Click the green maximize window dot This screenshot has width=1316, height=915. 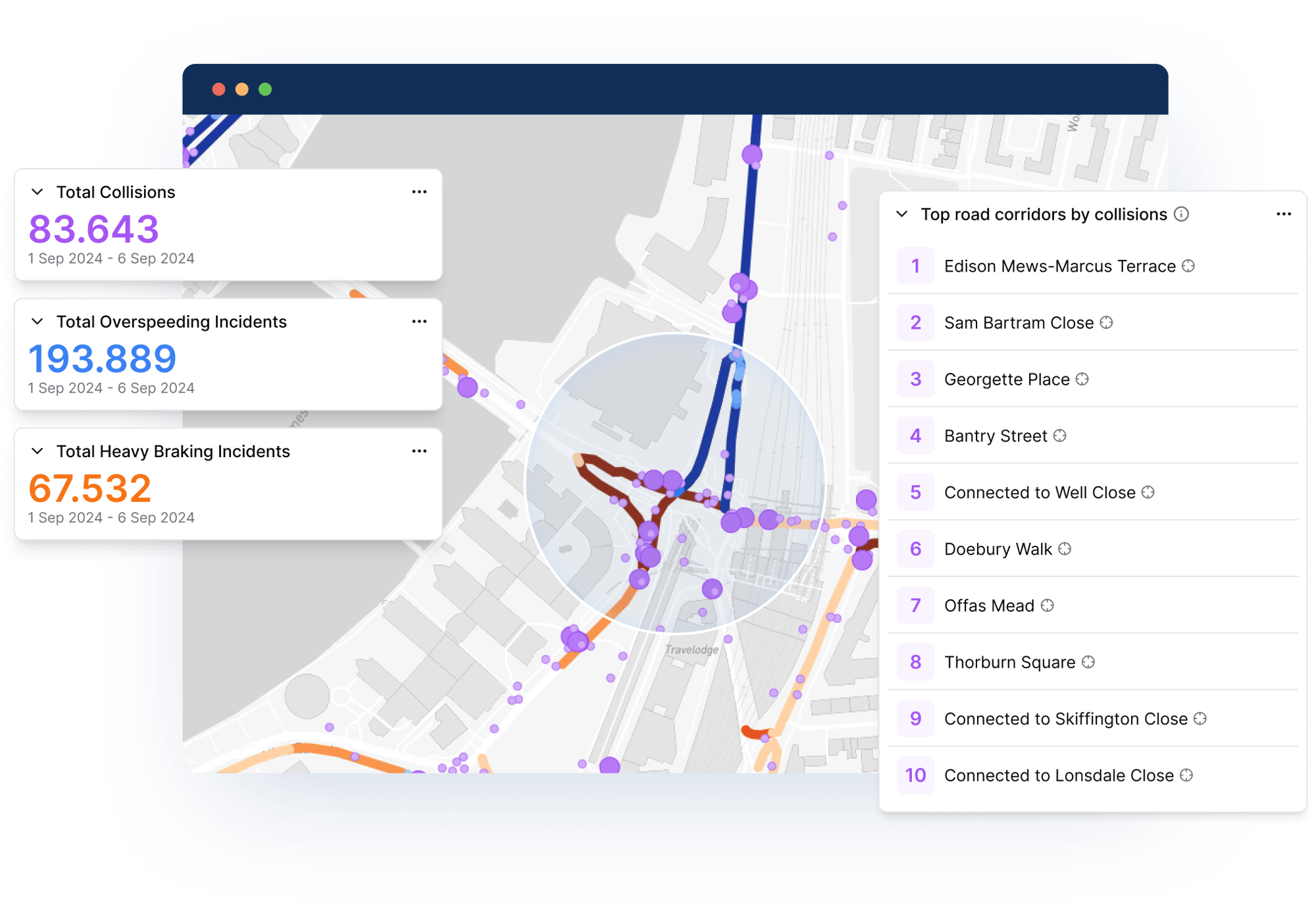[265, 89]
